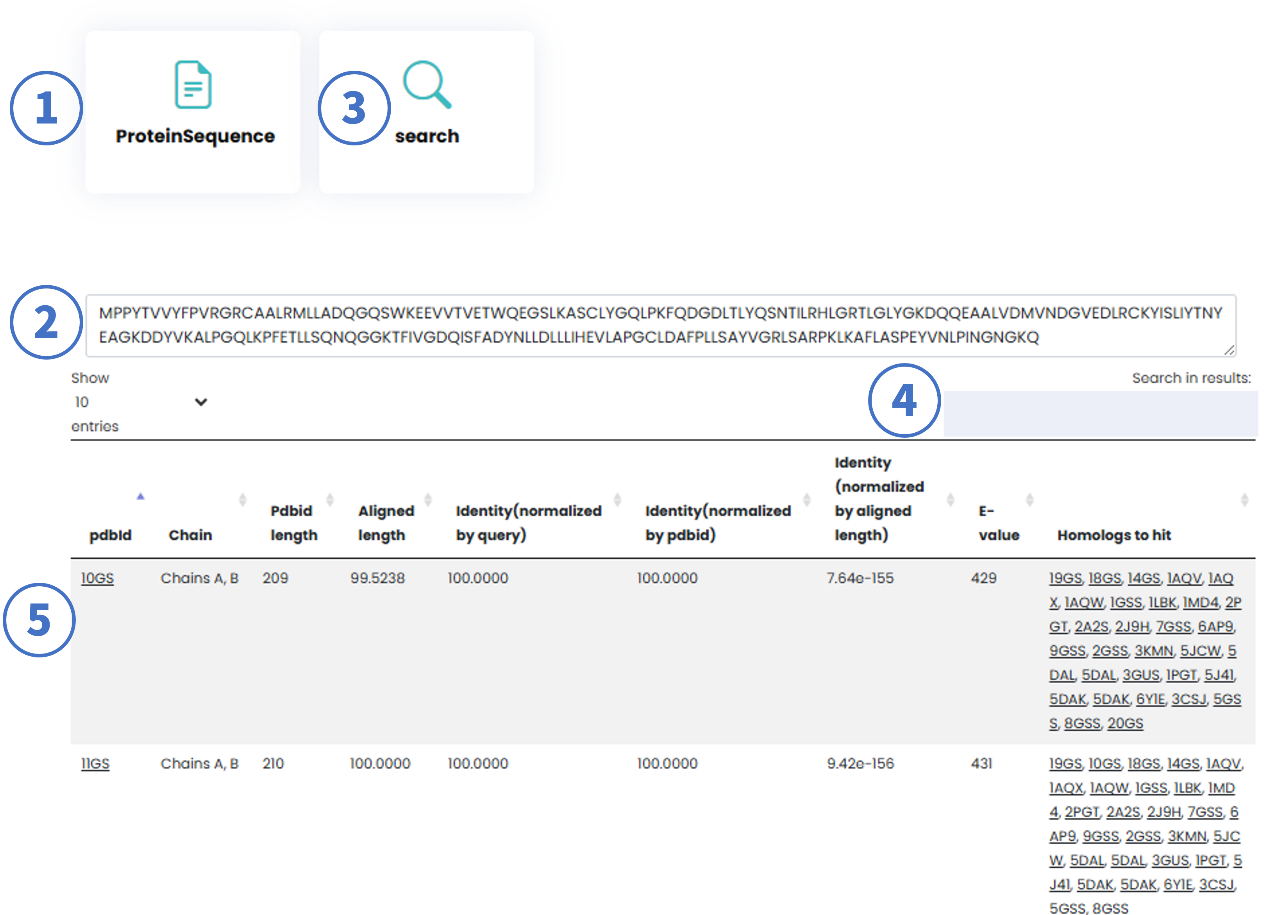The width and height of the screenshot is (1269, 915).
Task: Open homolog 6AP9 in the 10GS row
Action: tap(1215, 627)
